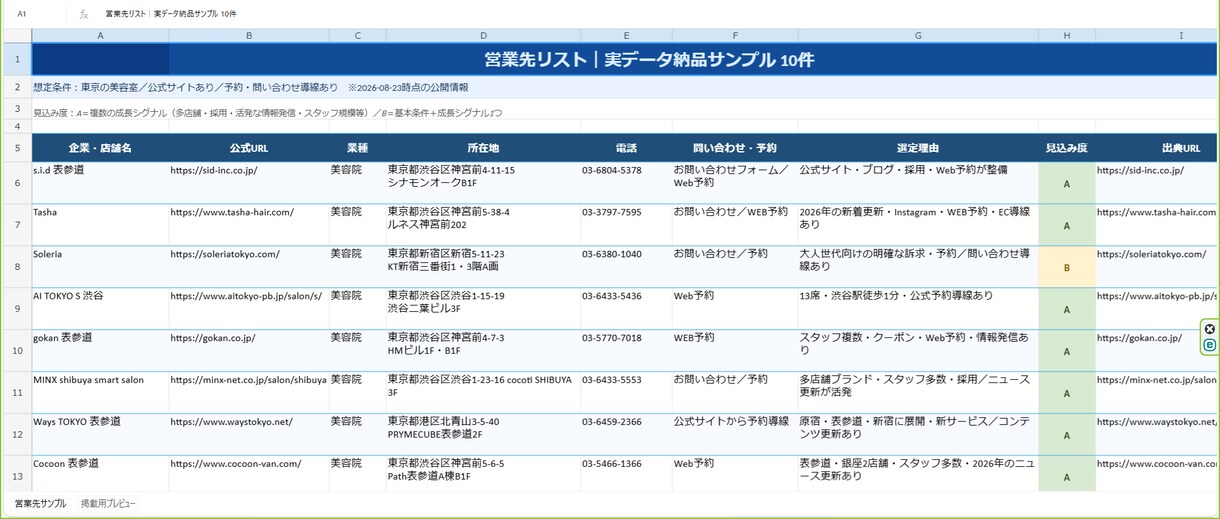
Task: Select column E header
Action: coord(626,36)
